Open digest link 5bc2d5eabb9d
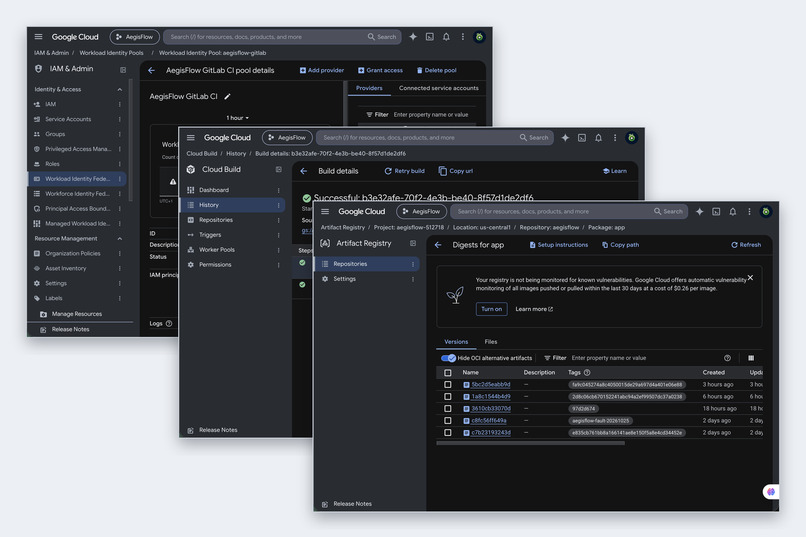The height and width of the screenshot is (537, 806). 491,384
